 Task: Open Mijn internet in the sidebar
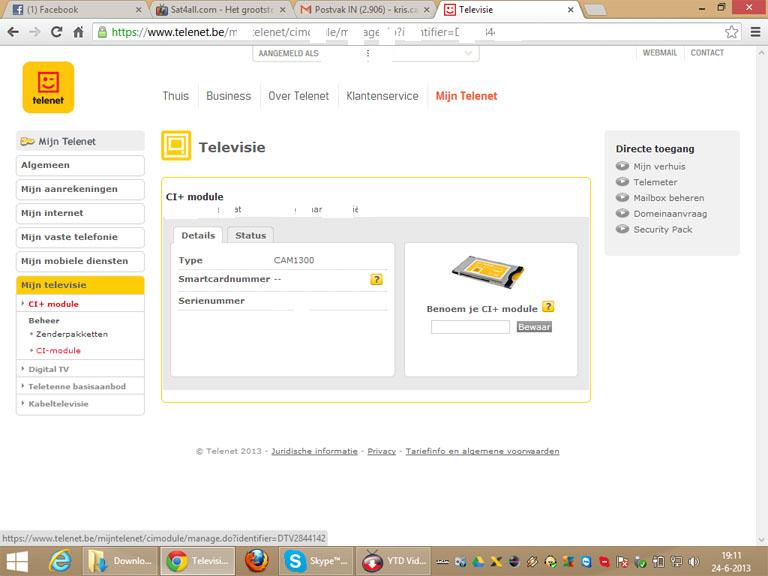(80, 213)
